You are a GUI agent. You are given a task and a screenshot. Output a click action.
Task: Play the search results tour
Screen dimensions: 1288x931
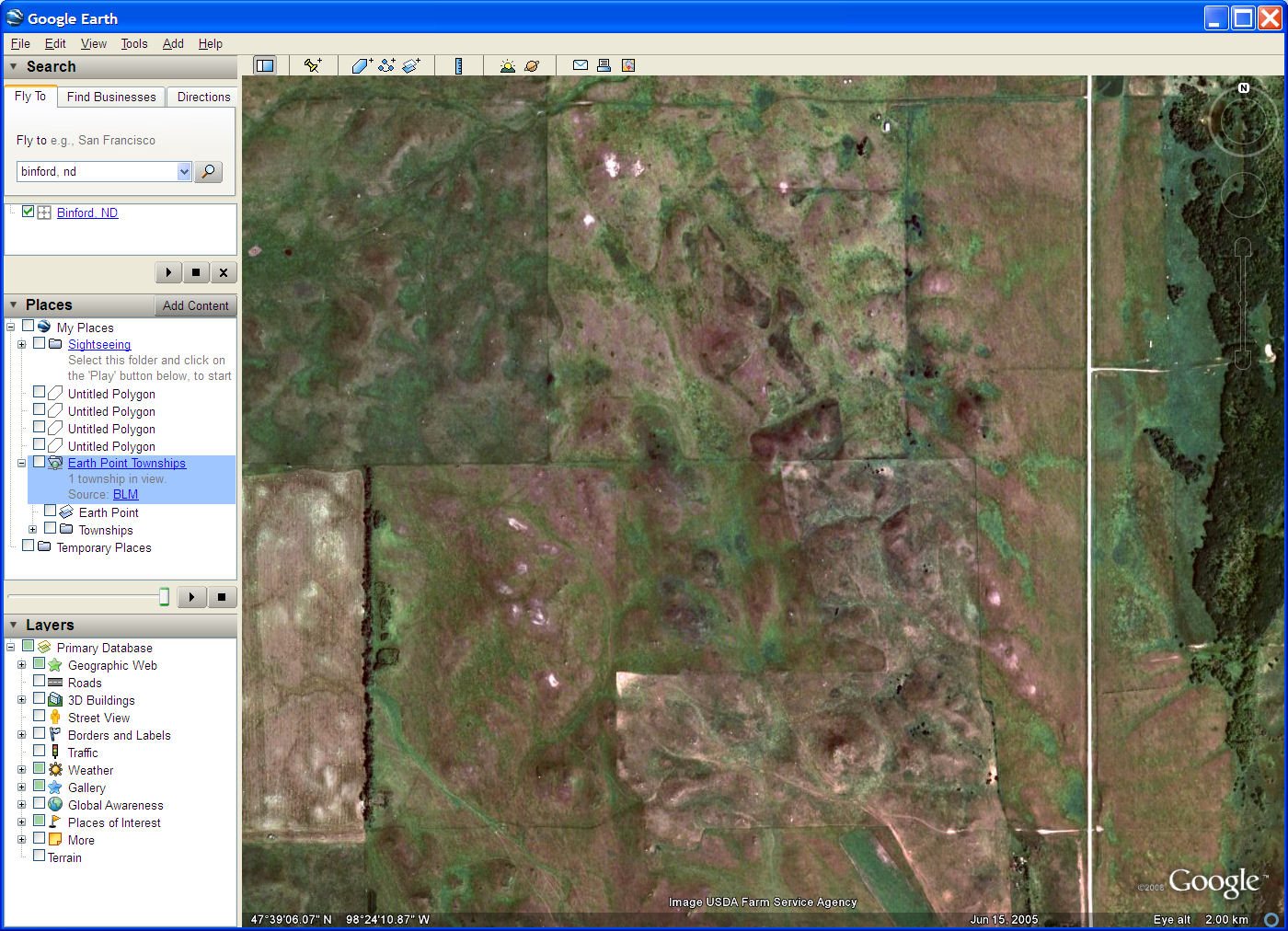click(168, 272)
